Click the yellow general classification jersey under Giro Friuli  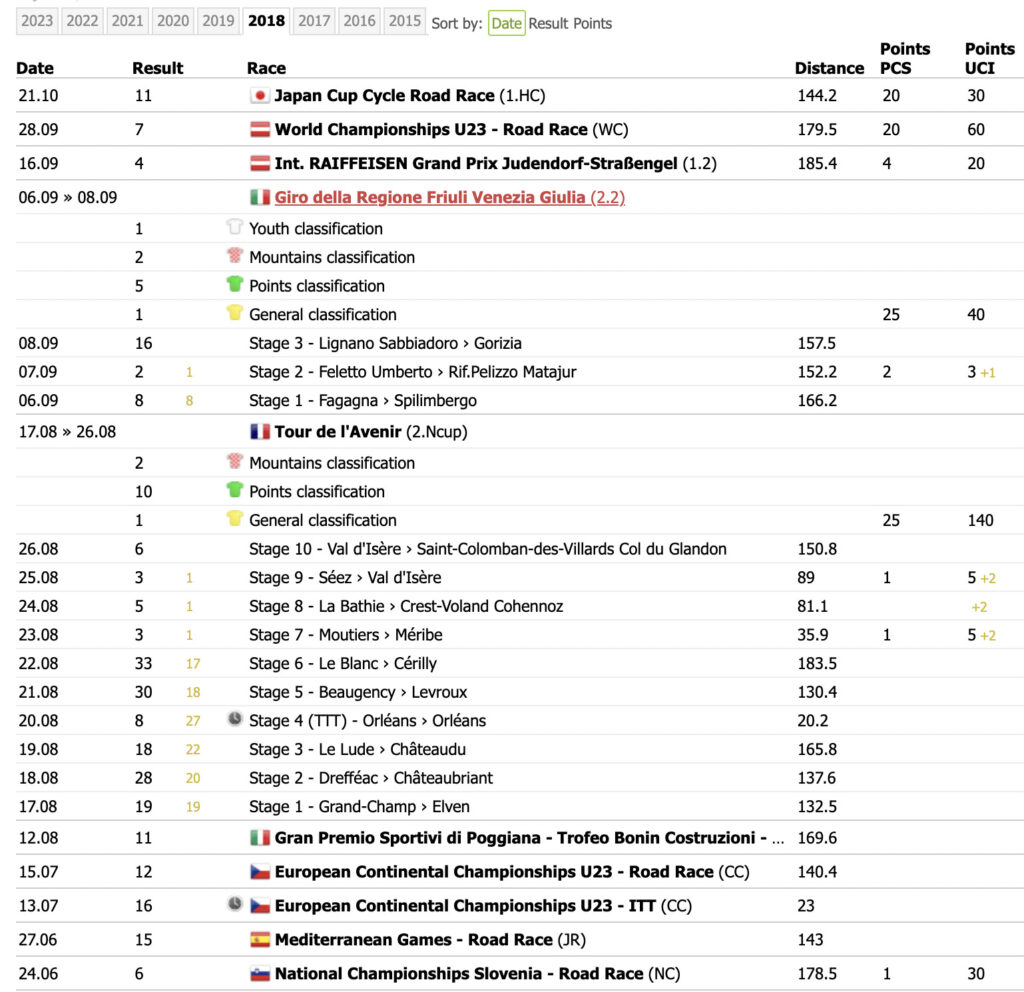(234, 313)
